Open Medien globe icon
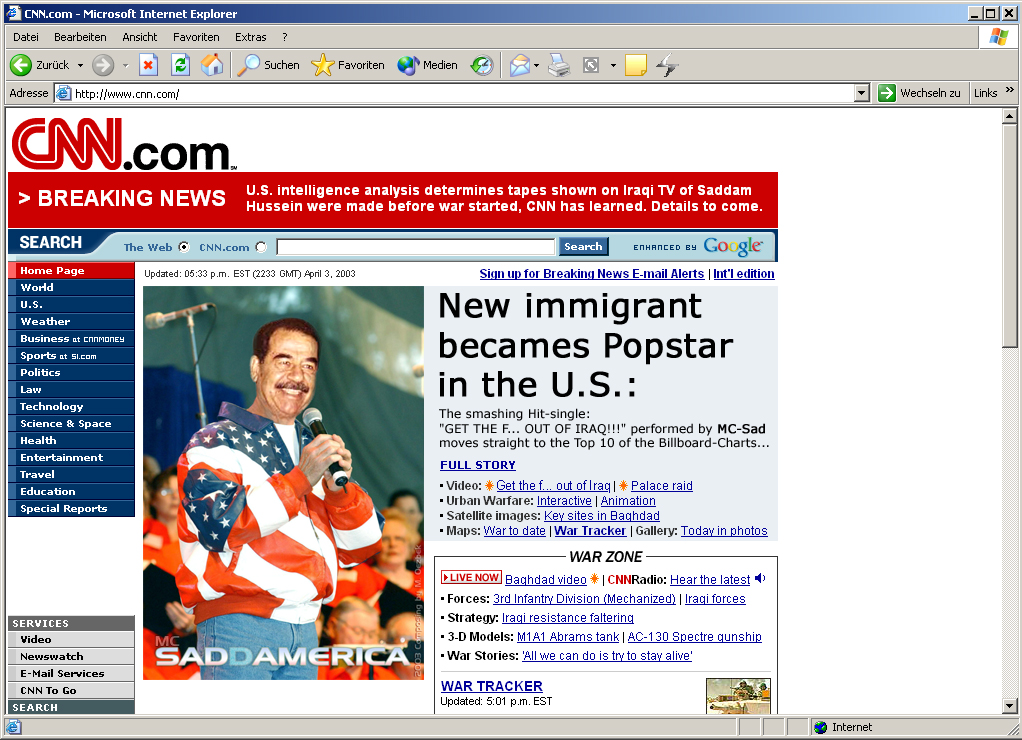This screenshot has height=740, width=1022. (408, 65)
